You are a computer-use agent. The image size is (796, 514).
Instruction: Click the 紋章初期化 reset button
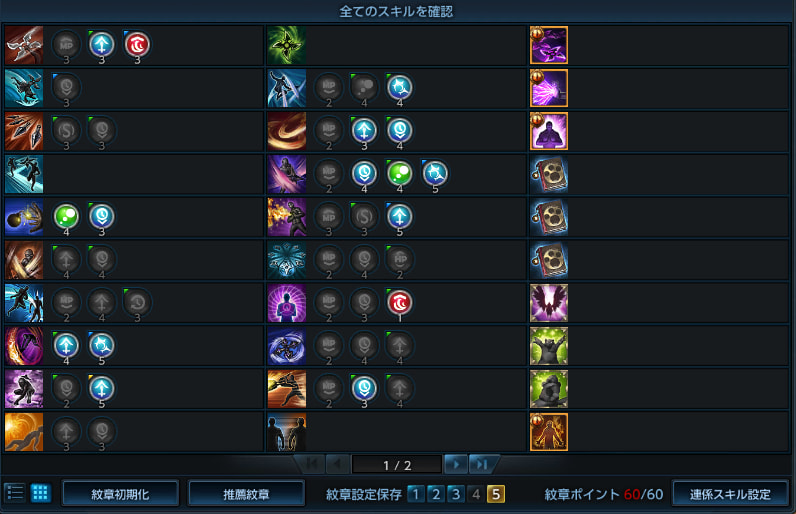(x=120, y=494)
